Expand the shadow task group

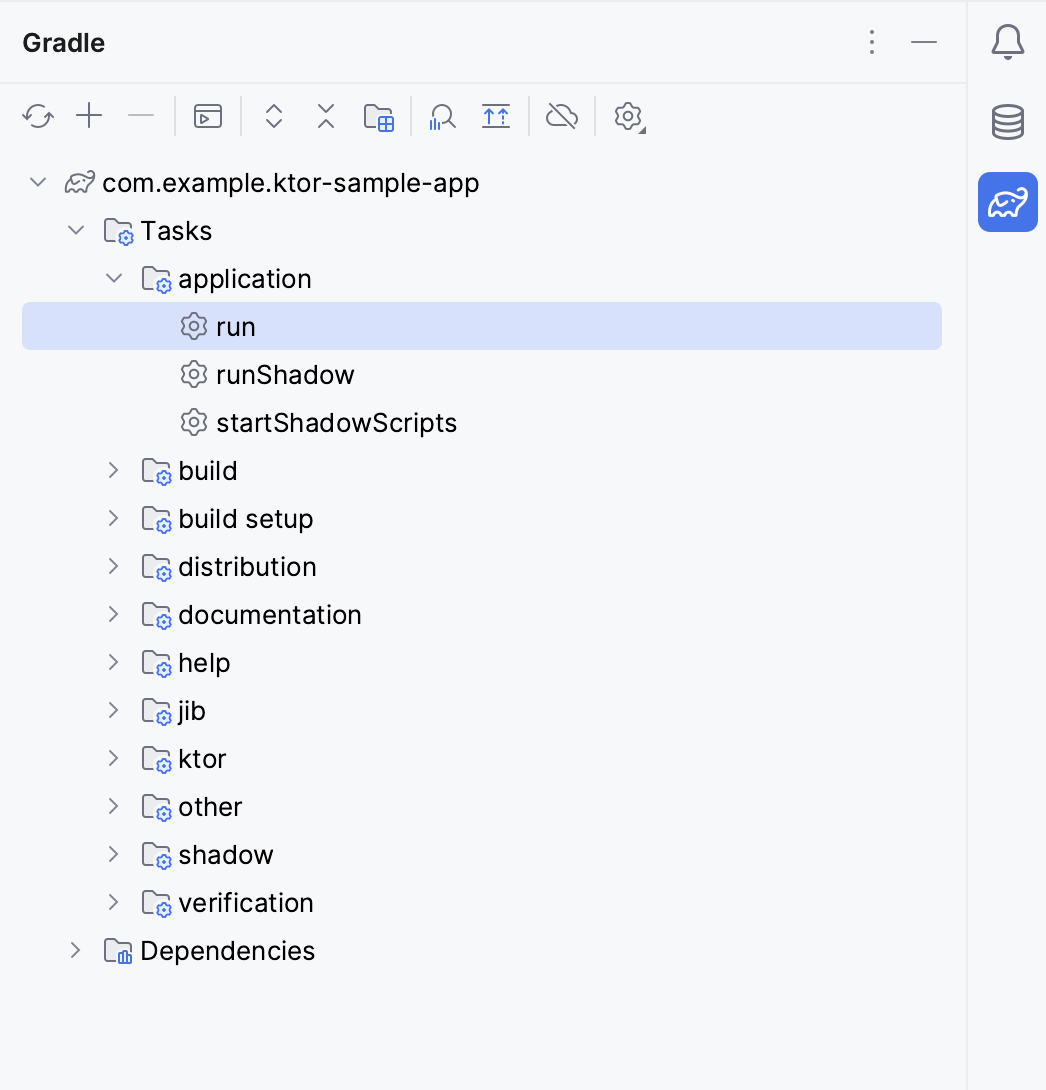point(113,854)
